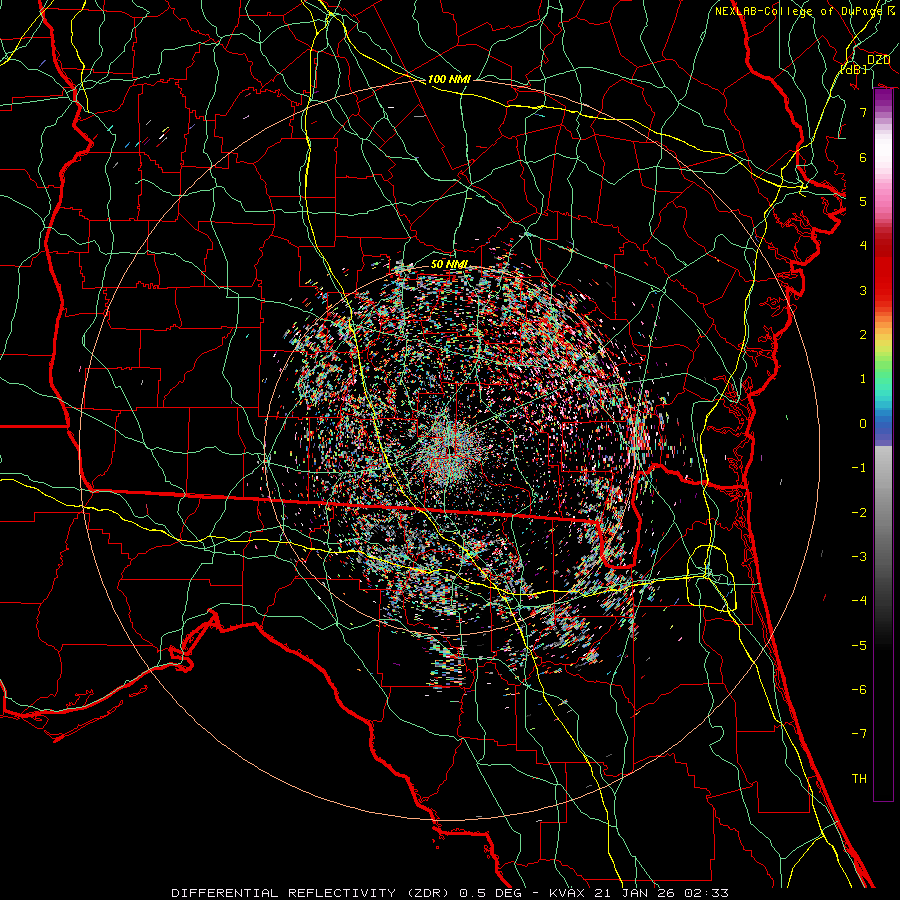Click the 3 value on the scale

863,290
